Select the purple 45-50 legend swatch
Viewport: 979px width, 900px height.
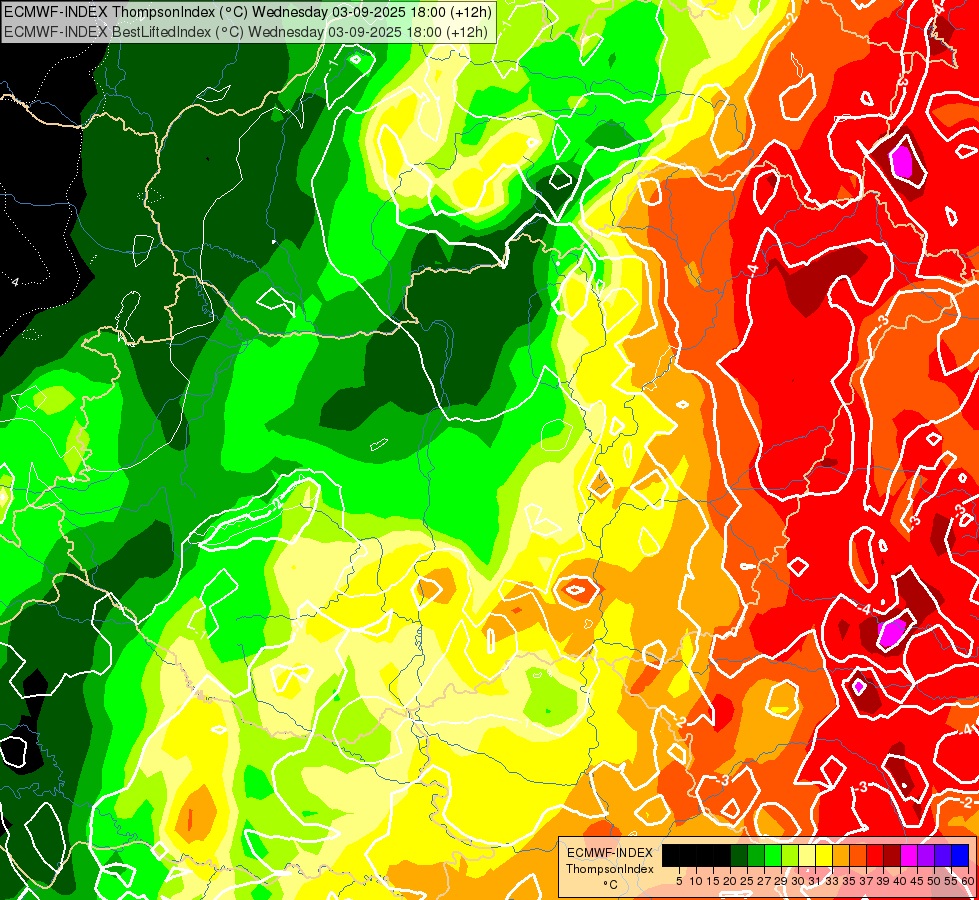(x=926, y=855)
